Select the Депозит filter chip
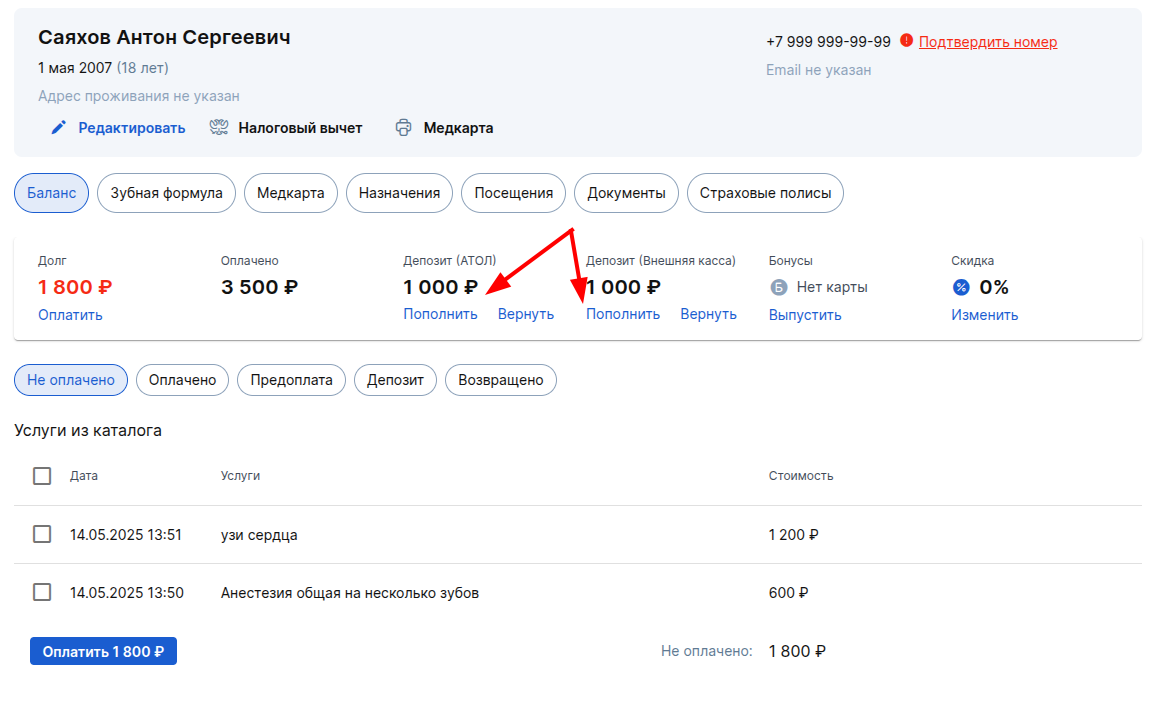 (395, 380)
